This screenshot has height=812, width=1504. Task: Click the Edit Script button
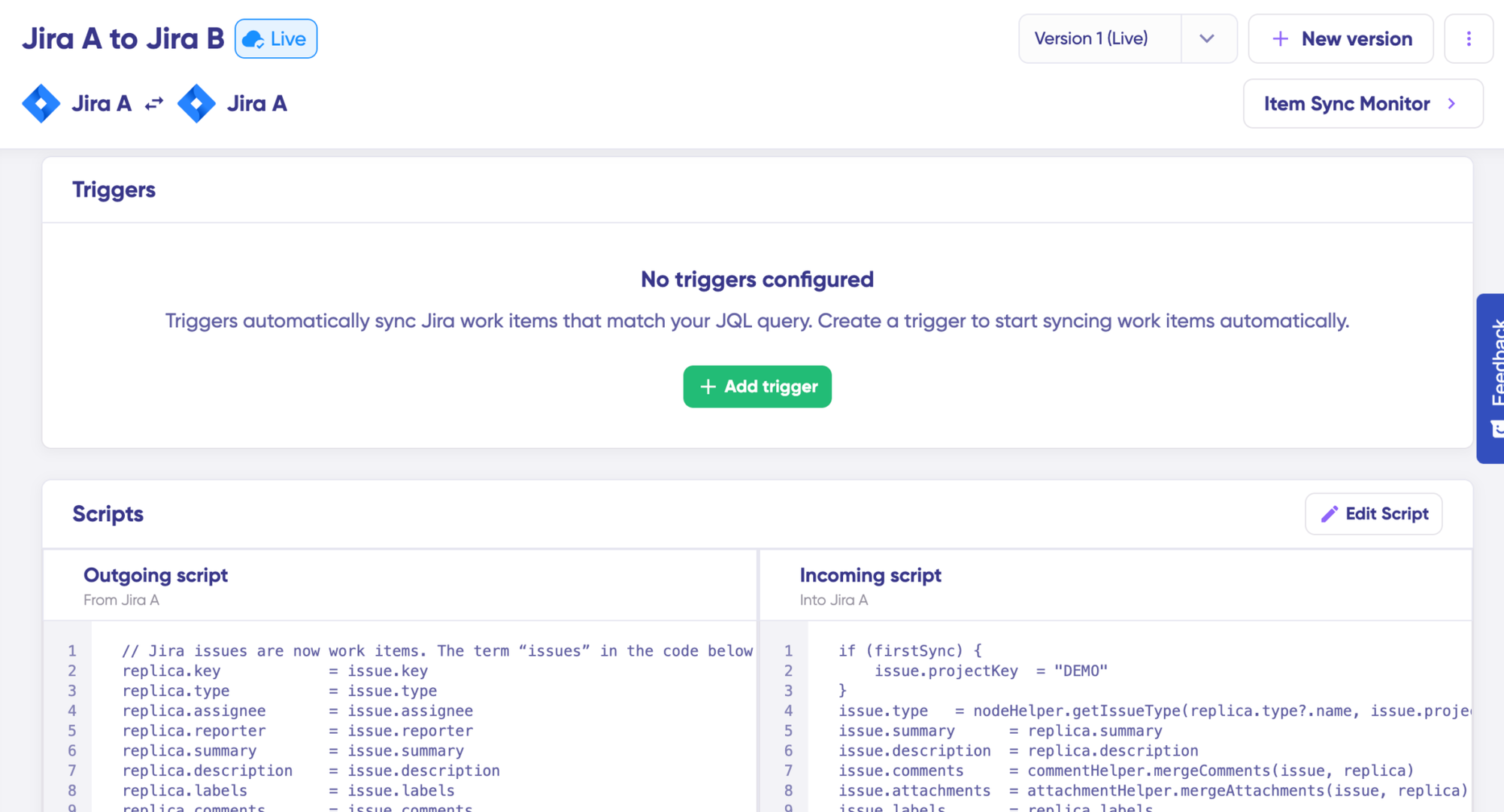pyautogui.click(x=1373, y=514)
